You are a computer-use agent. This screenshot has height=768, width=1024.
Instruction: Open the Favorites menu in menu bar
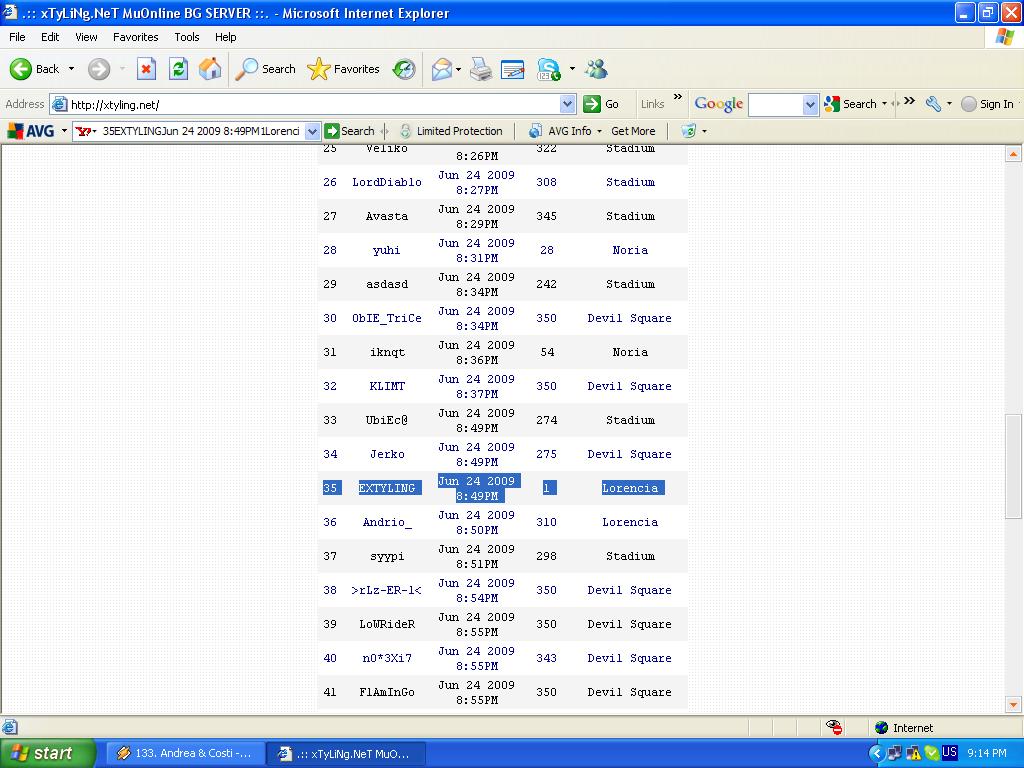coord(135,37)
